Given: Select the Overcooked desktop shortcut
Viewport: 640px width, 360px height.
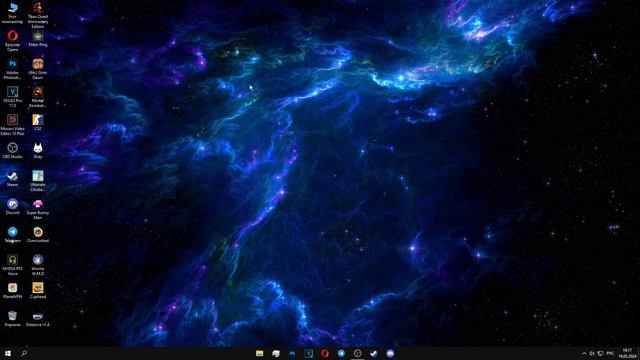Looking at the screenshot, I should click(x=38, y=235).
